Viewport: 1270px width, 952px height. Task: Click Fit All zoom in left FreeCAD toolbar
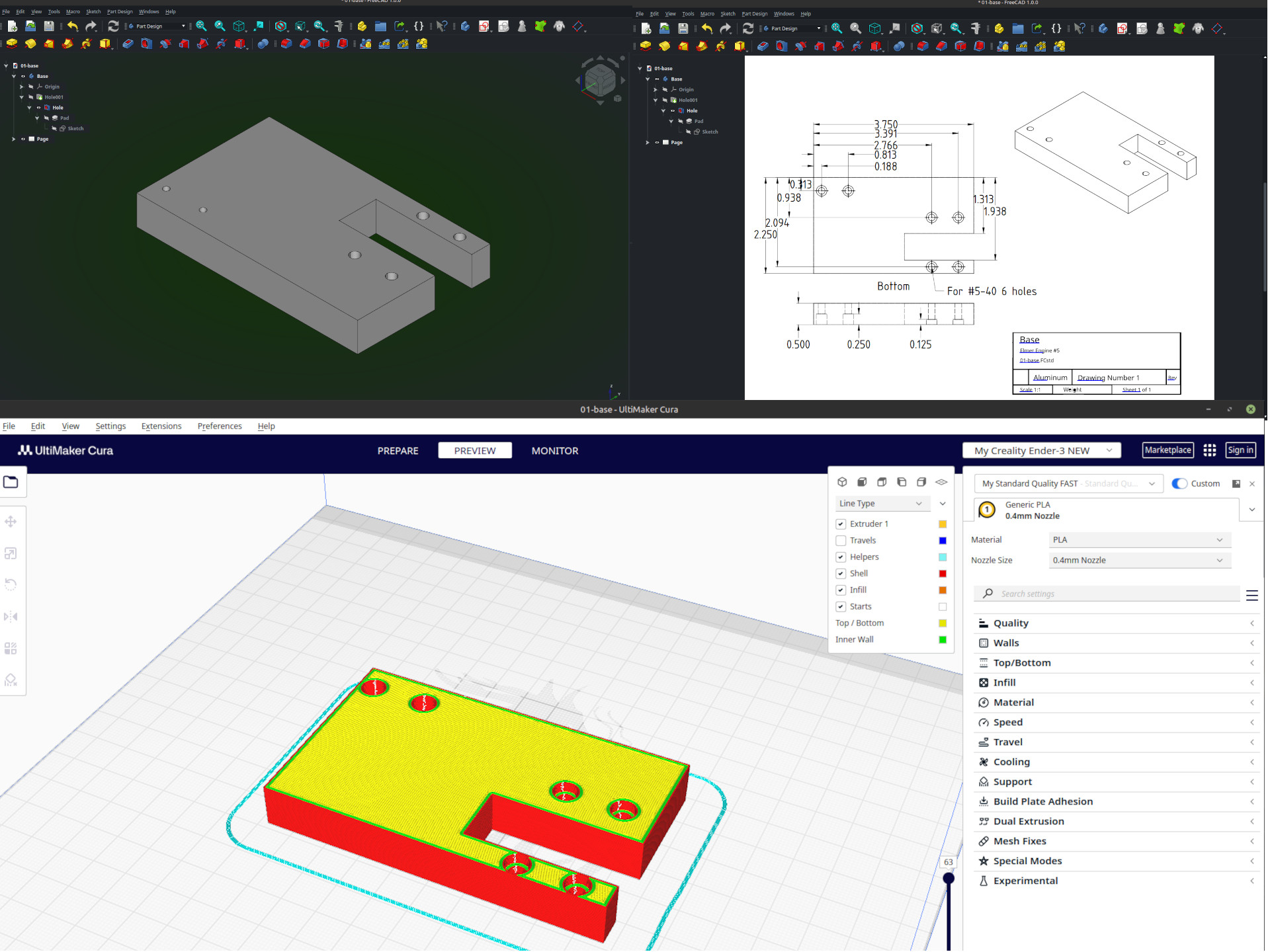[201, 26]
